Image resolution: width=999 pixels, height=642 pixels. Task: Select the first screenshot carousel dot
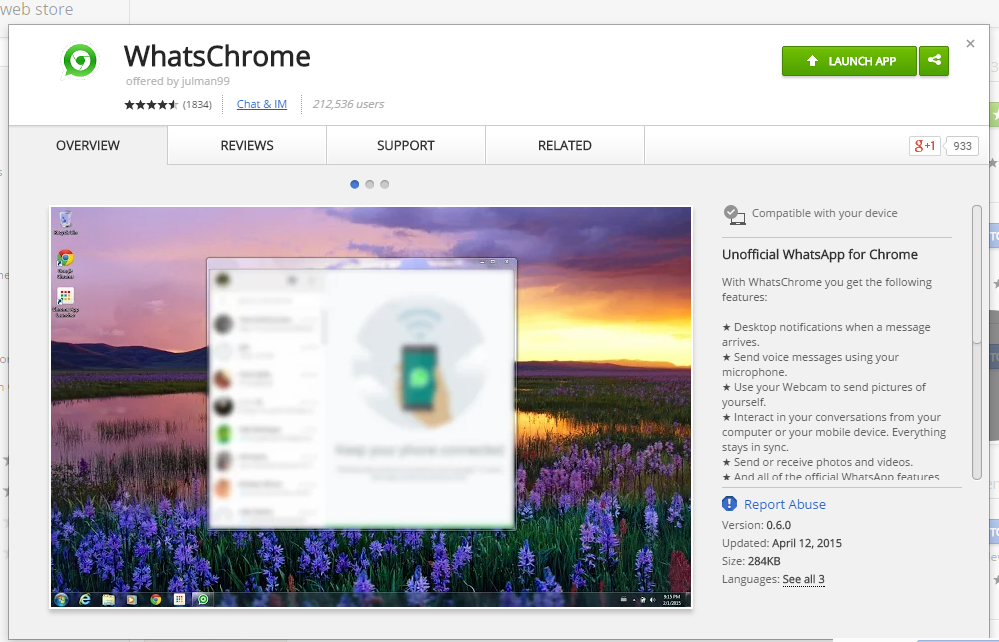(x=355, y=184)
